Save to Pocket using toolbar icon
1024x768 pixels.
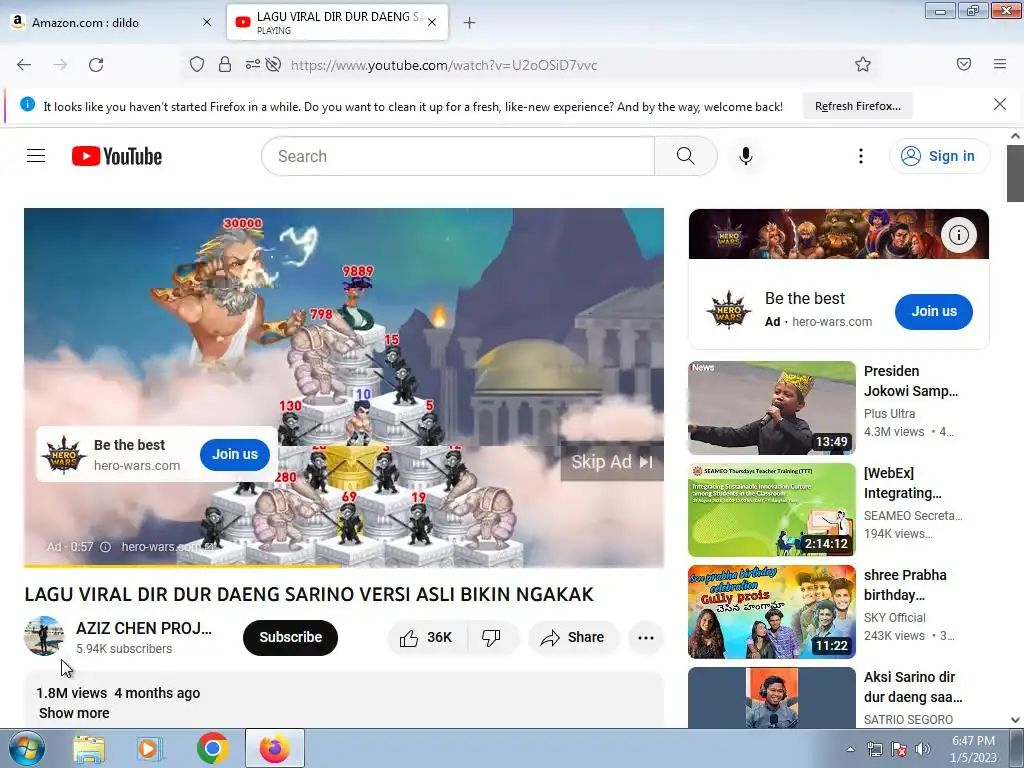(x=964, y=65)
